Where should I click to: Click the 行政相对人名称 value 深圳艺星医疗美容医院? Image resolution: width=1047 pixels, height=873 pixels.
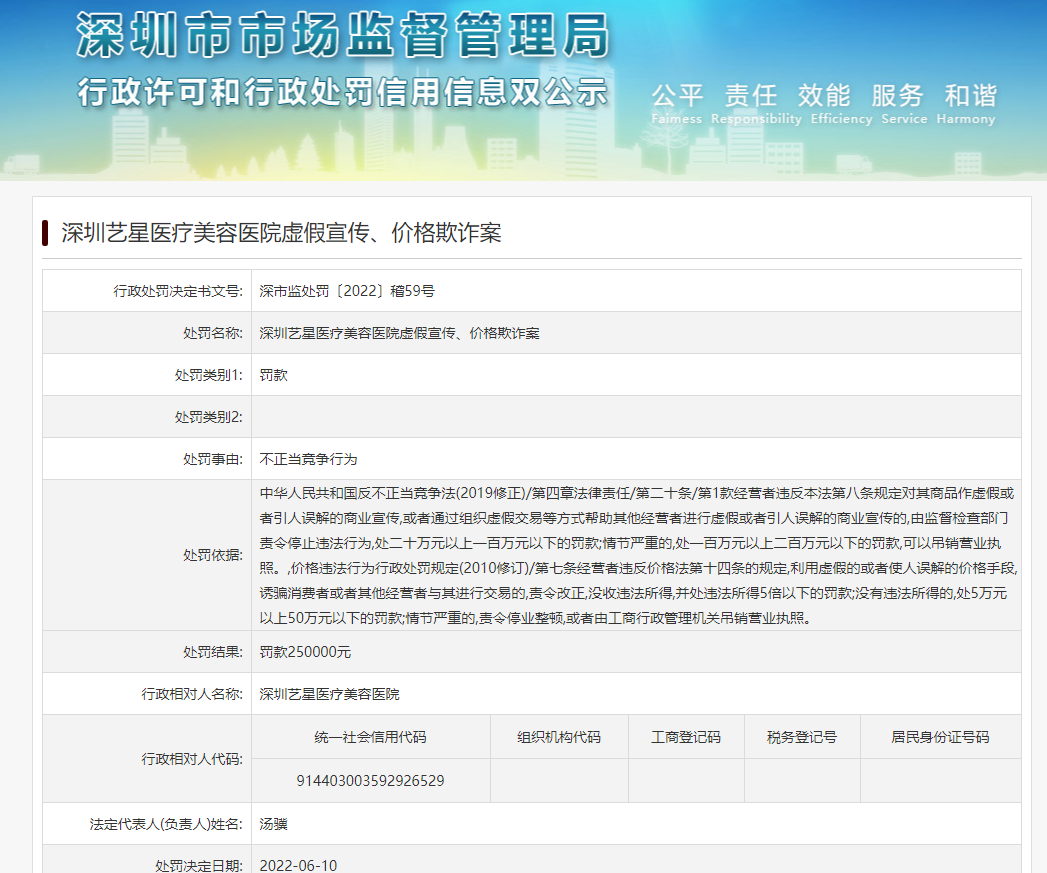pyautogui.click(x=329, y=693)
